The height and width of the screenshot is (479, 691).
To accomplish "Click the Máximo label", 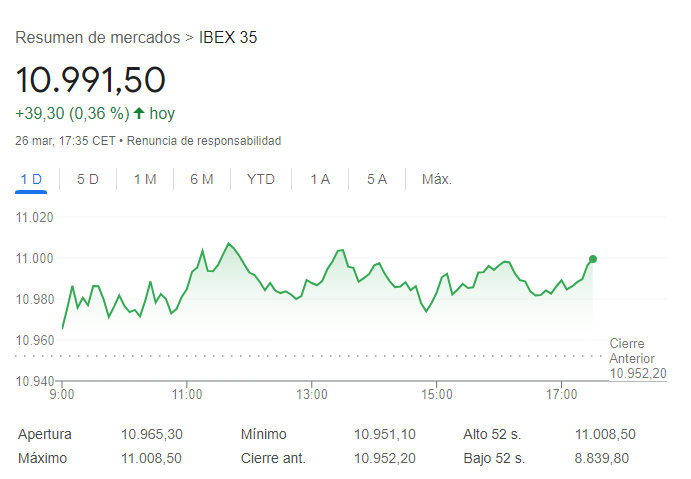I will (x=42, y=458).
